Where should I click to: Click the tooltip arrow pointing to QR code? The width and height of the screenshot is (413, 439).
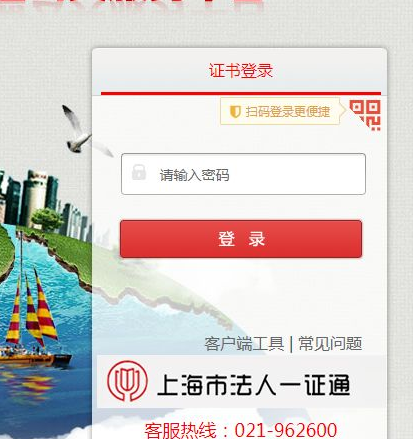click(x=343, y=111)
